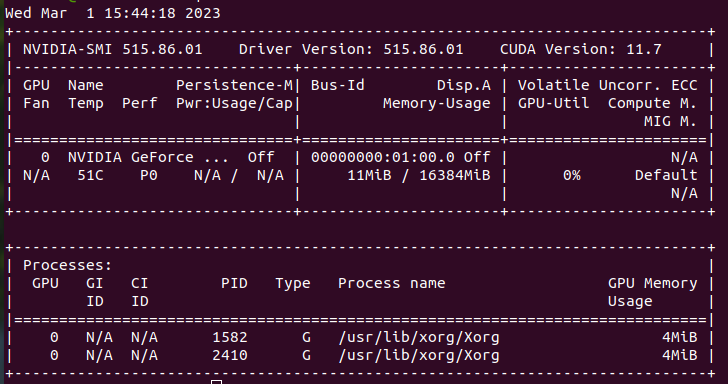Image resolution: width=728 pixels, height=384 pixels.
Task: Click the Persistence-M column header
Action: tap(234, 85)
